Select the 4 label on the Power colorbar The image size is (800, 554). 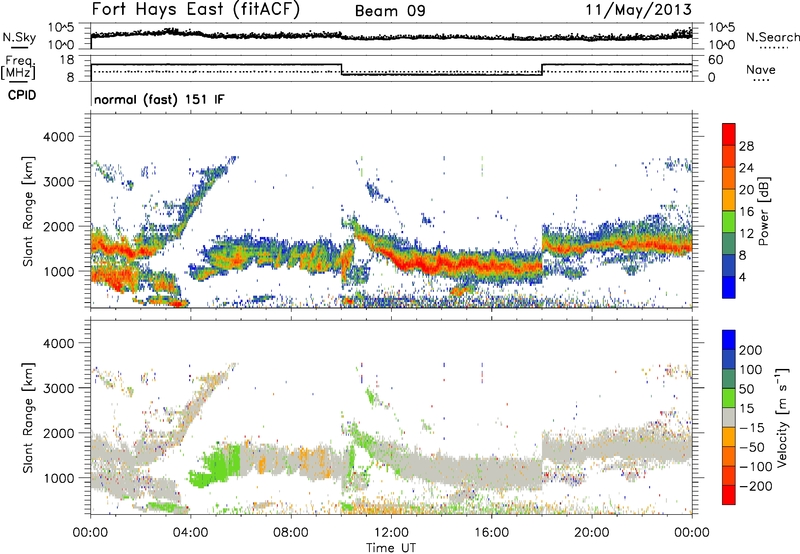(743, 277)
